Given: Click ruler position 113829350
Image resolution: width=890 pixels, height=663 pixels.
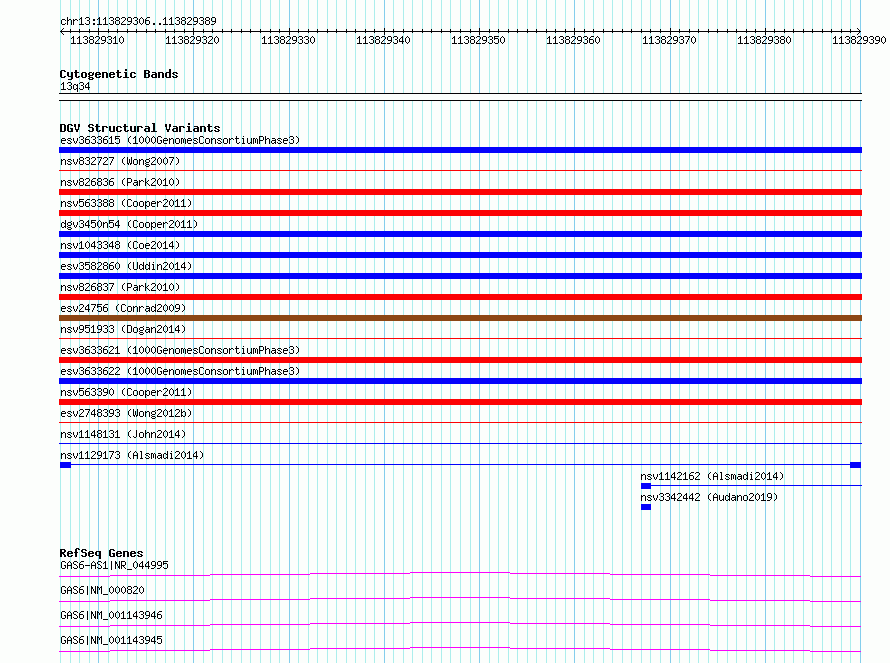Looking at the screenshot, I should tap(478, 40).
